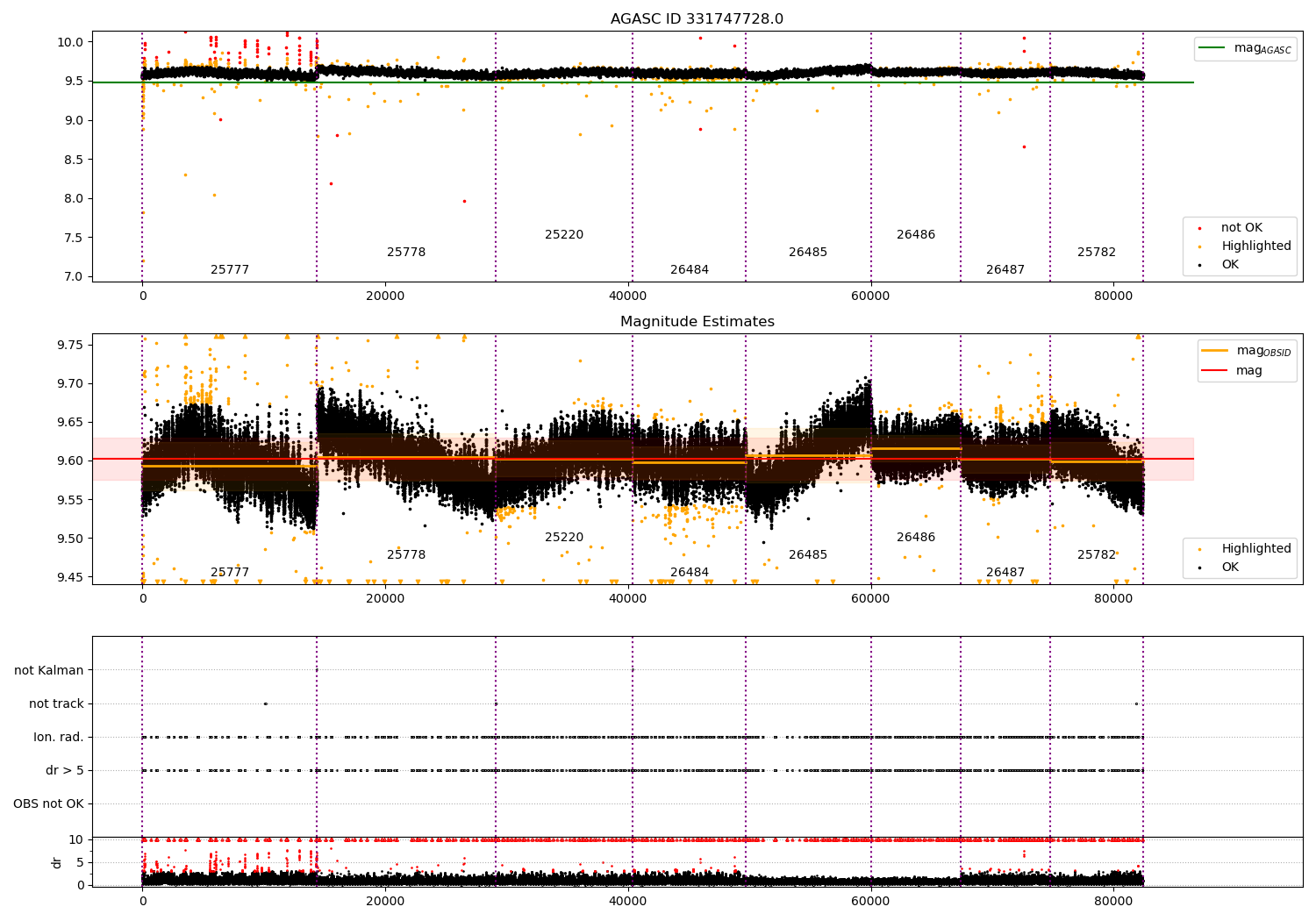1316x921 pixels.
Task: Click the 9.75 y-axis tick label
Action: point(70,345)
